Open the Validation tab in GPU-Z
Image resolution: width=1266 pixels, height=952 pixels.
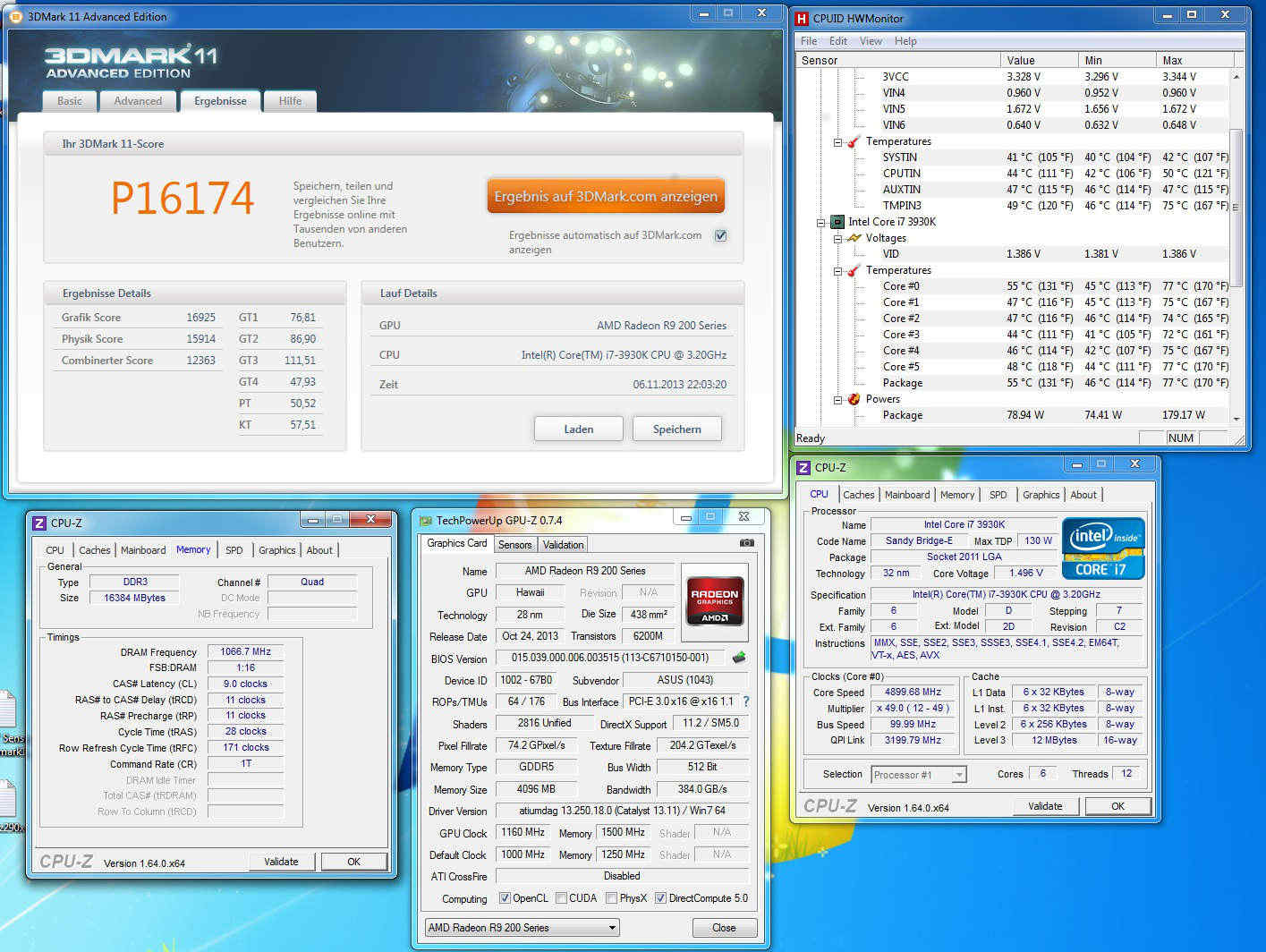[x=563, y=544]
